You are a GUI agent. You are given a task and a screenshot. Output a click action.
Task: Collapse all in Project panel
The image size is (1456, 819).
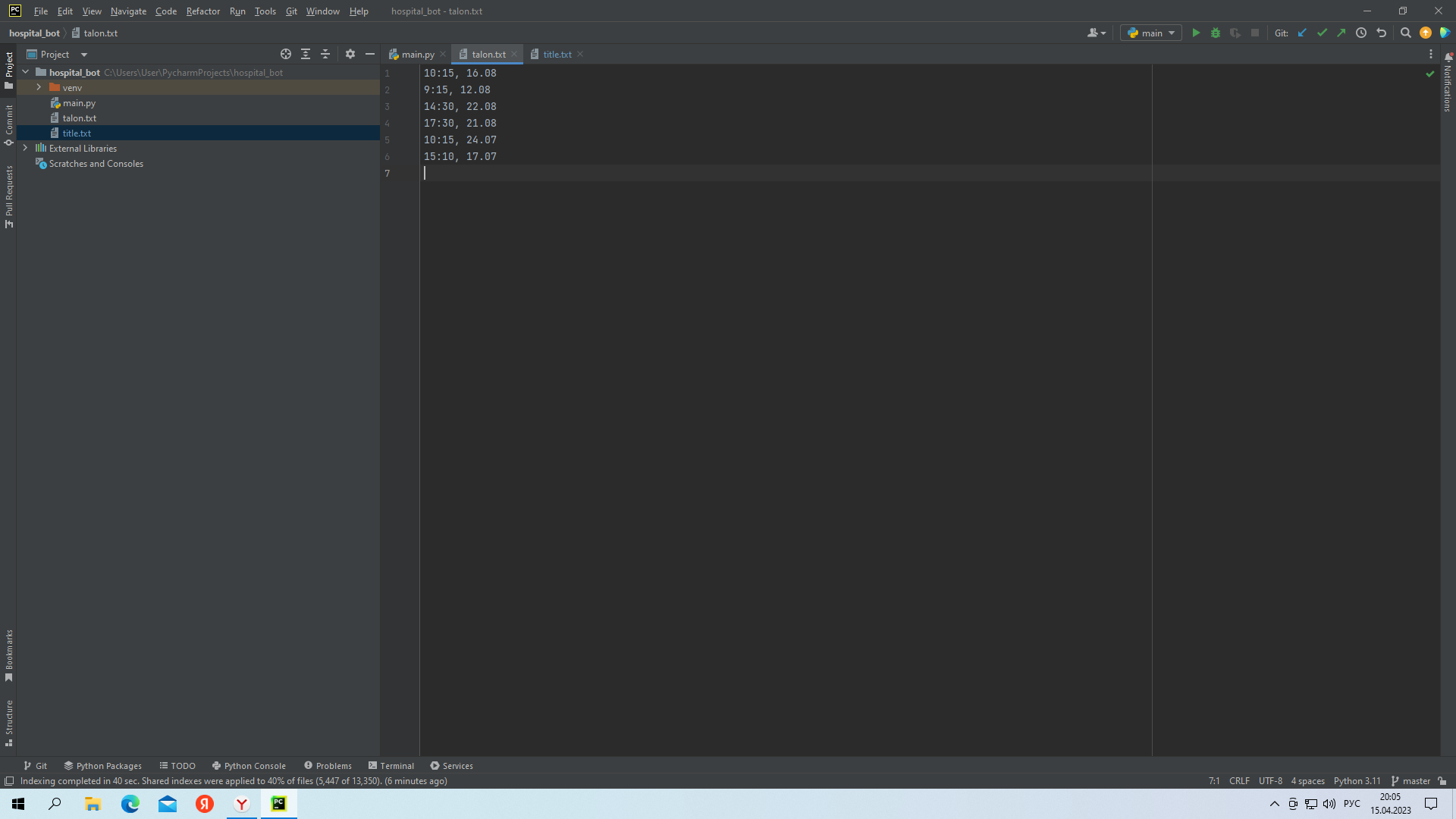(x=325, y=54)
